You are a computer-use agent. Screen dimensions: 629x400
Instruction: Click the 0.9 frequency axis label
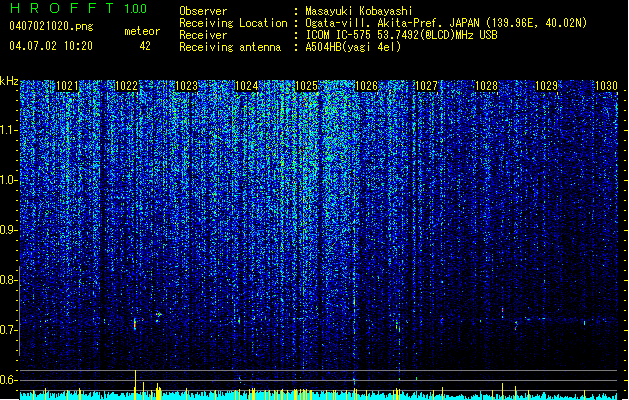point(9,230)
